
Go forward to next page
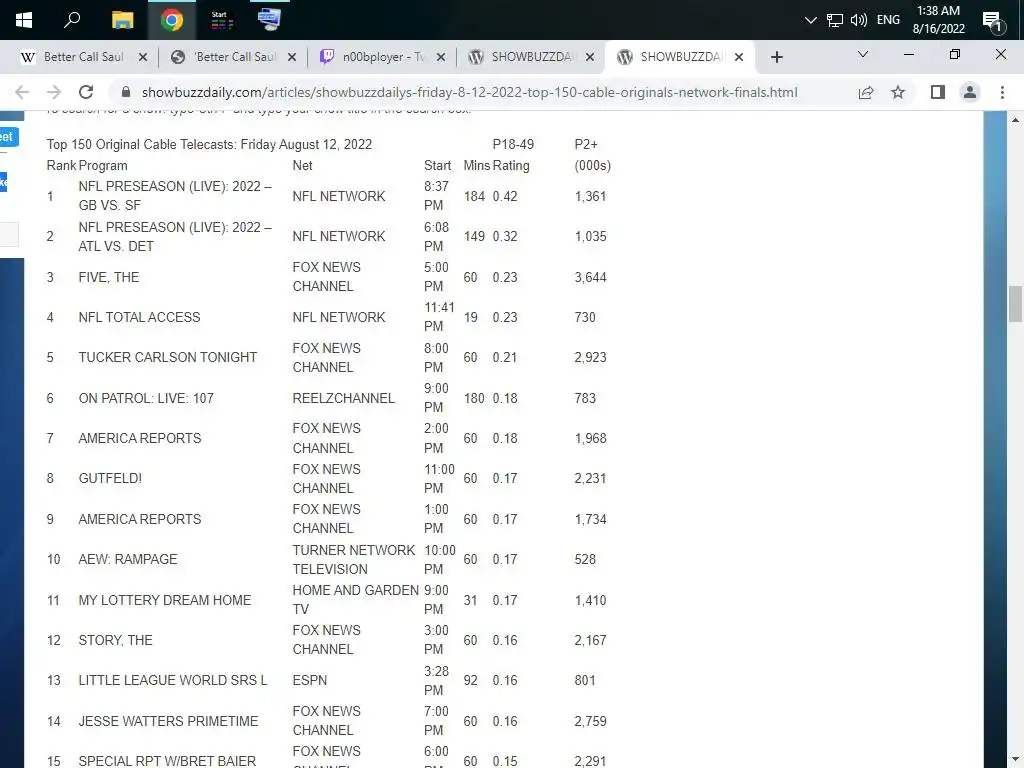[54, 92]
